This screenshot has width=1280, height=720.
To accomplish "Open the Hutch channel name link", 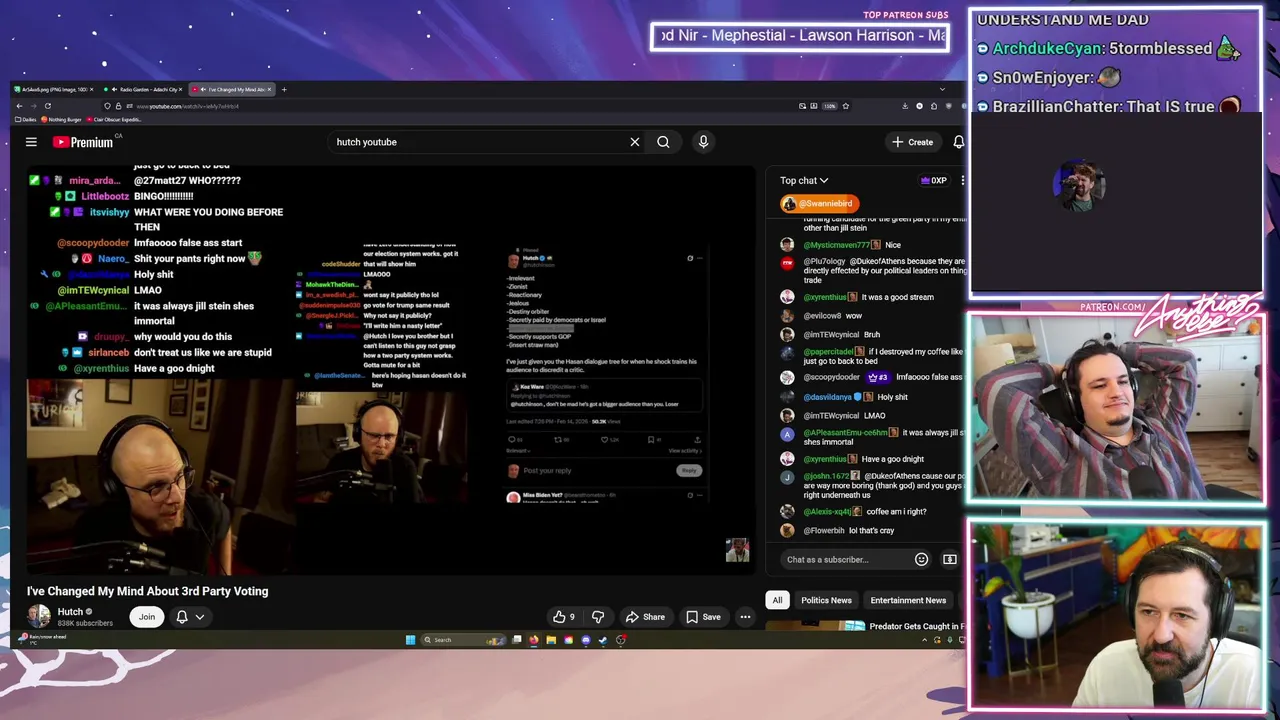I will (70, 612).
